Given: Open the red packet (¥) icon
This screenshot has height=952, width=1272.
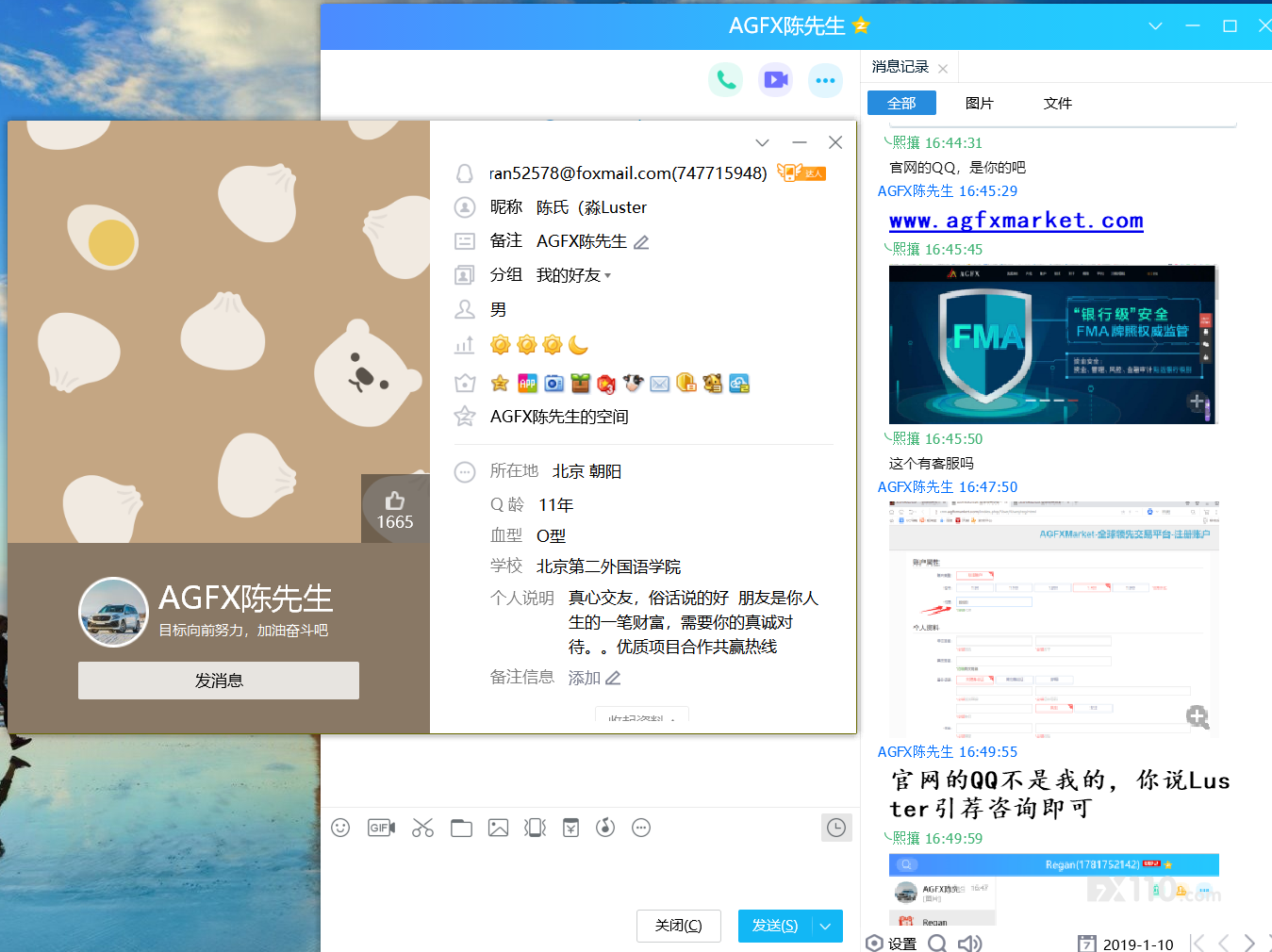Looking at the screenshot, I should [570, 828].
